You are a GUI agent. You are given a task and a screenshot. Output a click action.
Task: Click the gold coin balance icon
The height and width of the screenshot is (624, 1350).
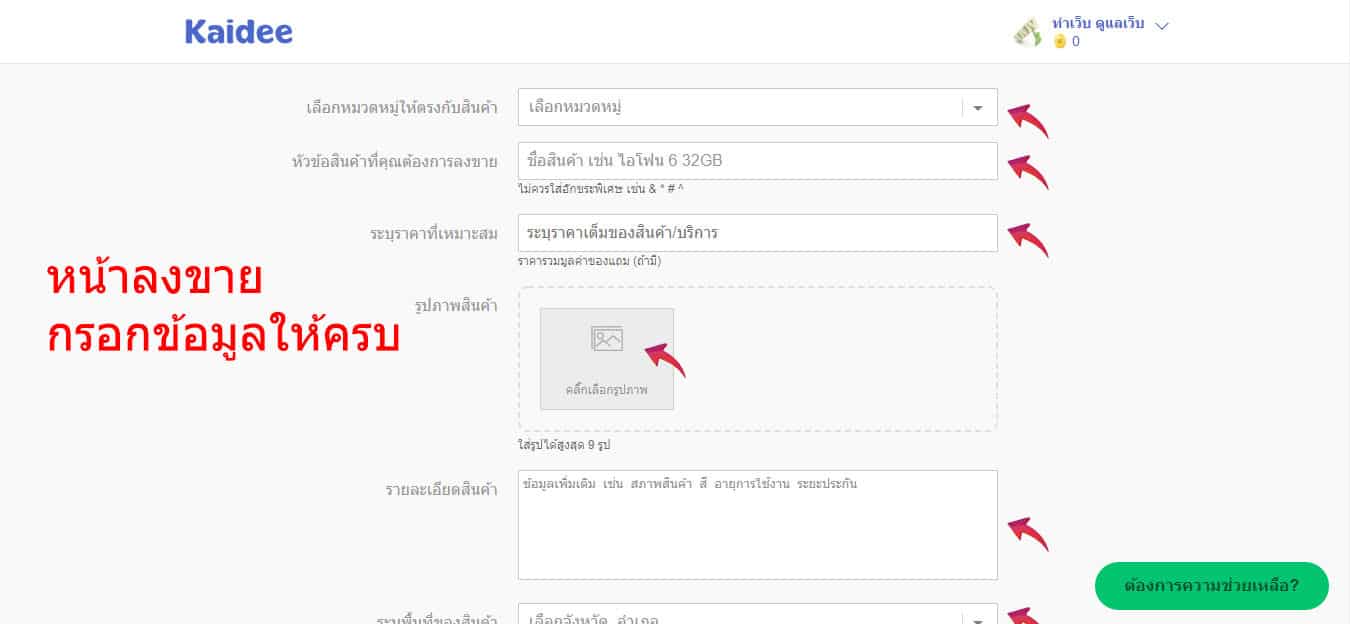[1060, 42]
